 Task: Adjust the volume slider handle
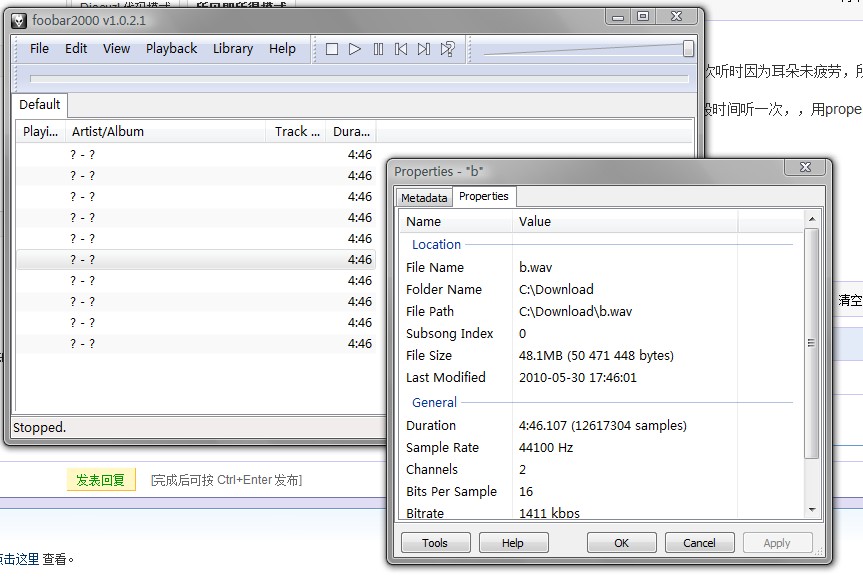[688, 48]
